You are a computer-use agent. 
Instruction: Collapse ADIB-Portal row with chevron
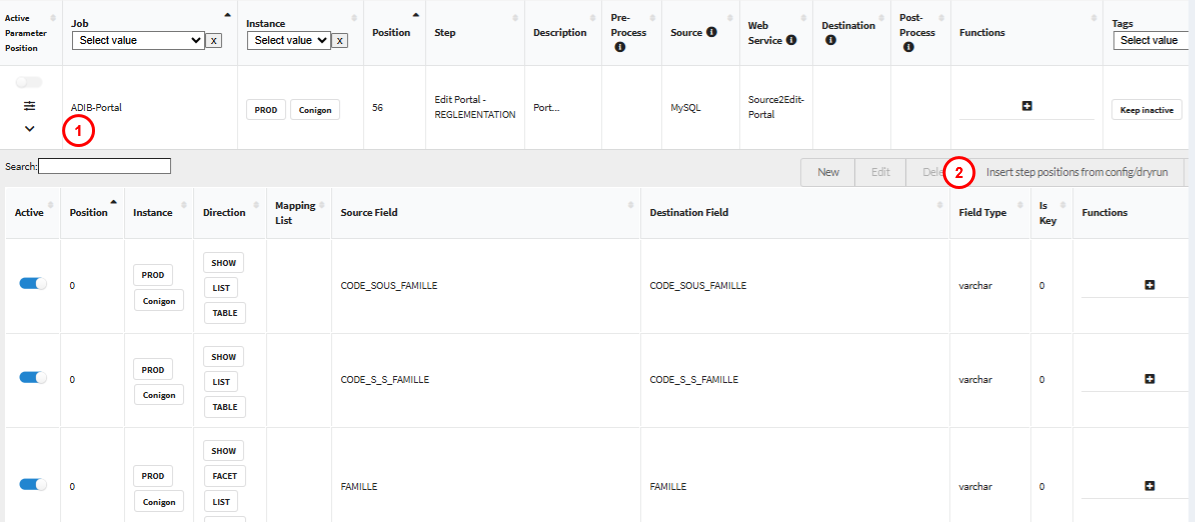coord(29,128)
